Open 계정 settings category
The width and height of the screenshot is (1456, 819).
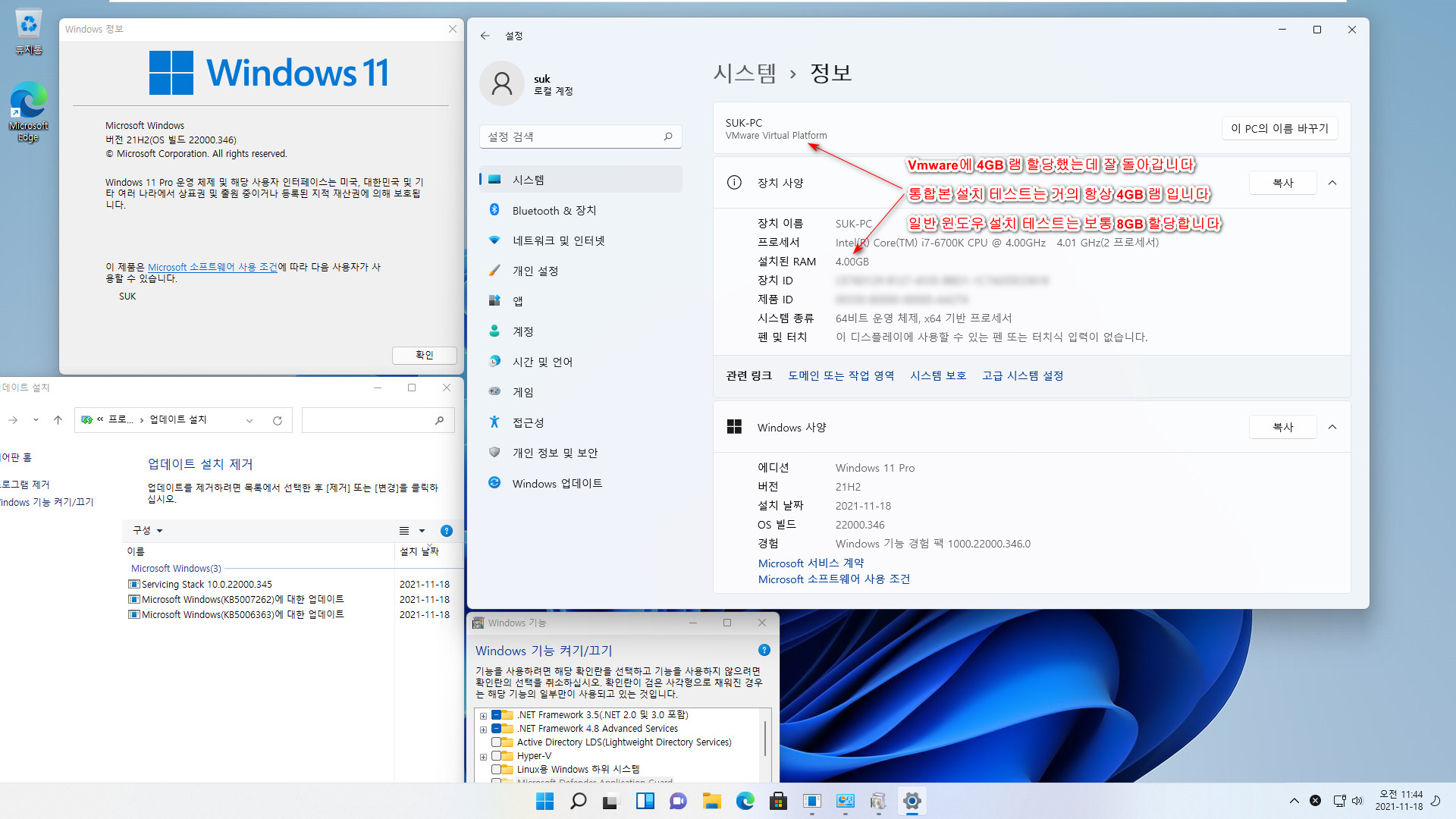click(x=581, y=331)
